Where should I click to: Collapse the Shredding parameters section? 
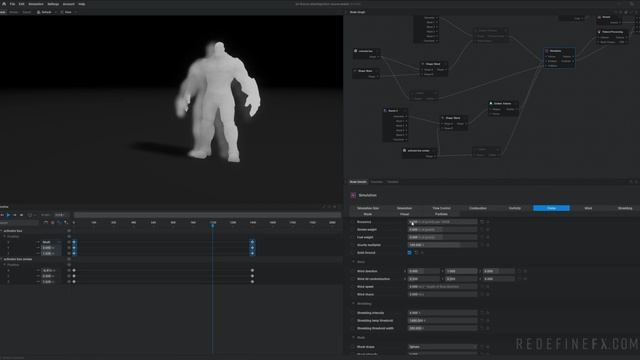pos(353,304)
